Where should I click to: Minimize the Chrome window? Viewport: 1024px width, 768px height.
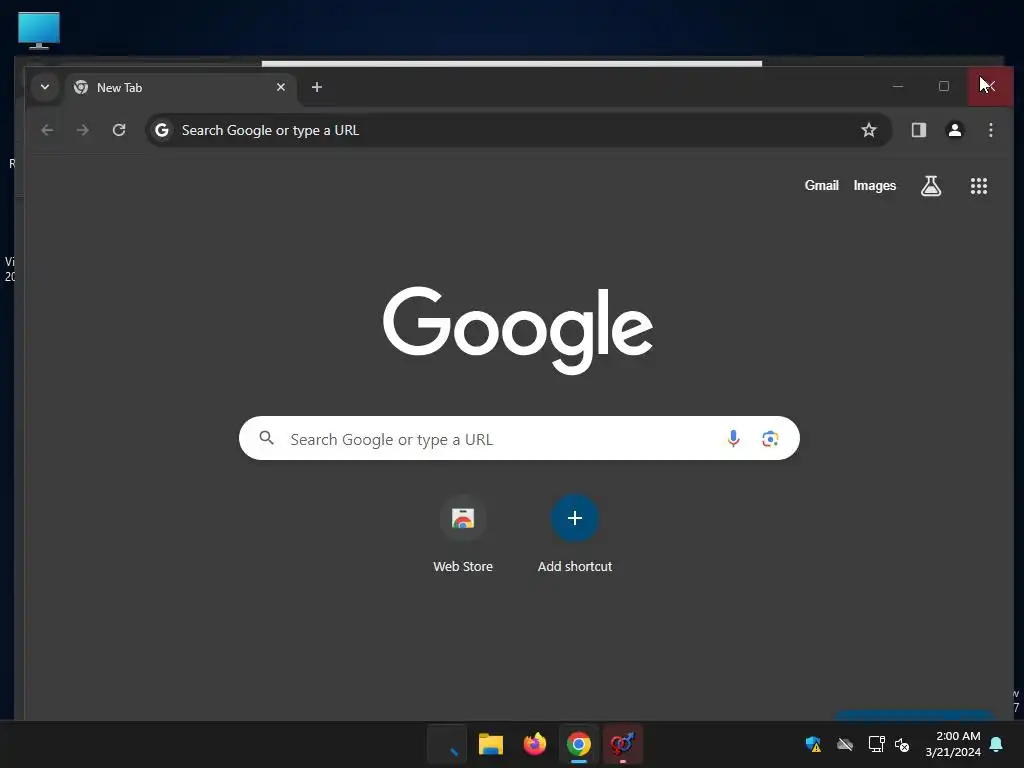898,86
